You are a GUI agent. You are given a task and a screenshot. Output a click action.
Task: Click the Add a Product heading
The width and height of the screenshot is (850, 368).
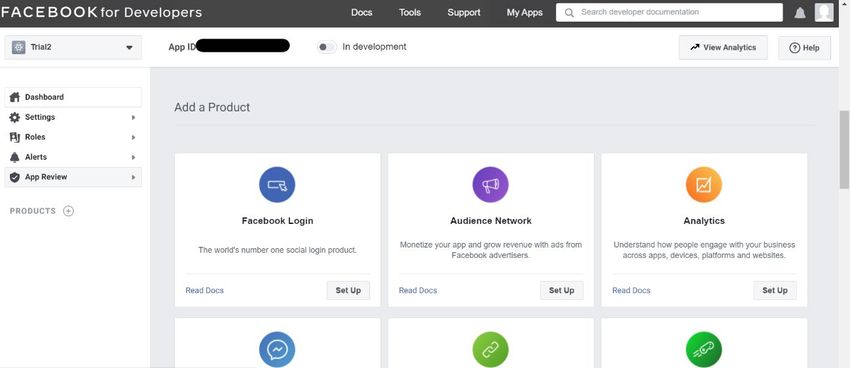point(212,107)
